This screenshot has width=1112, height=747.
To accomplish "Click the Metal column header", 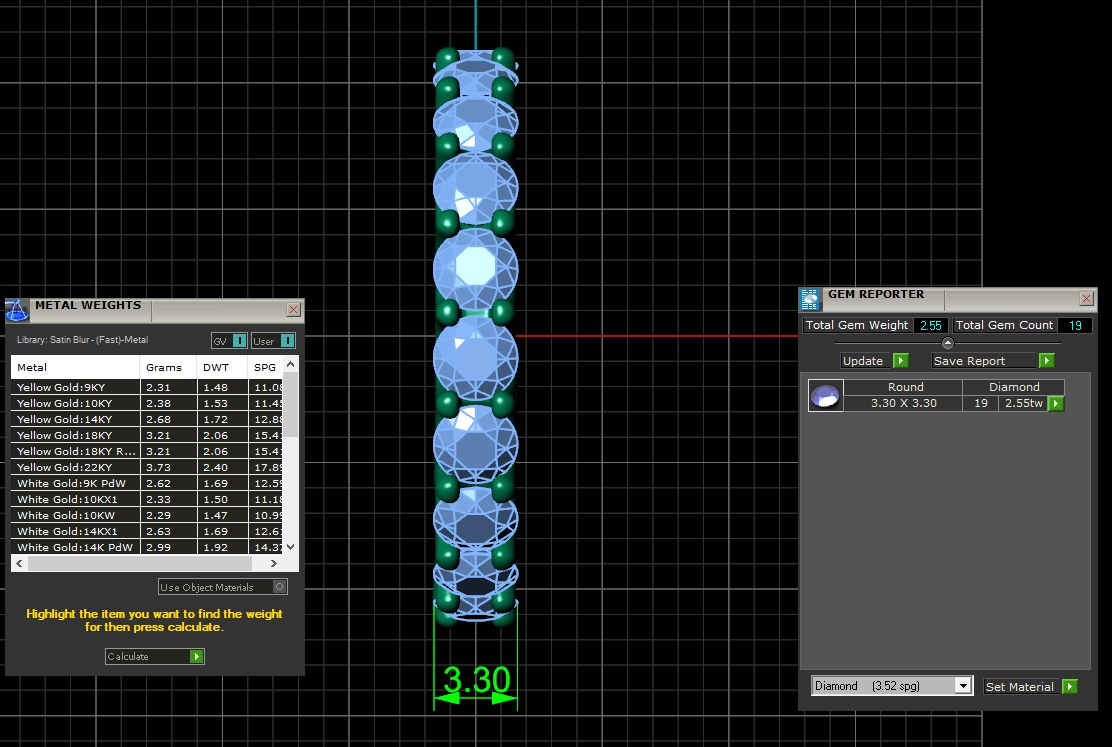I will point(75,367).
